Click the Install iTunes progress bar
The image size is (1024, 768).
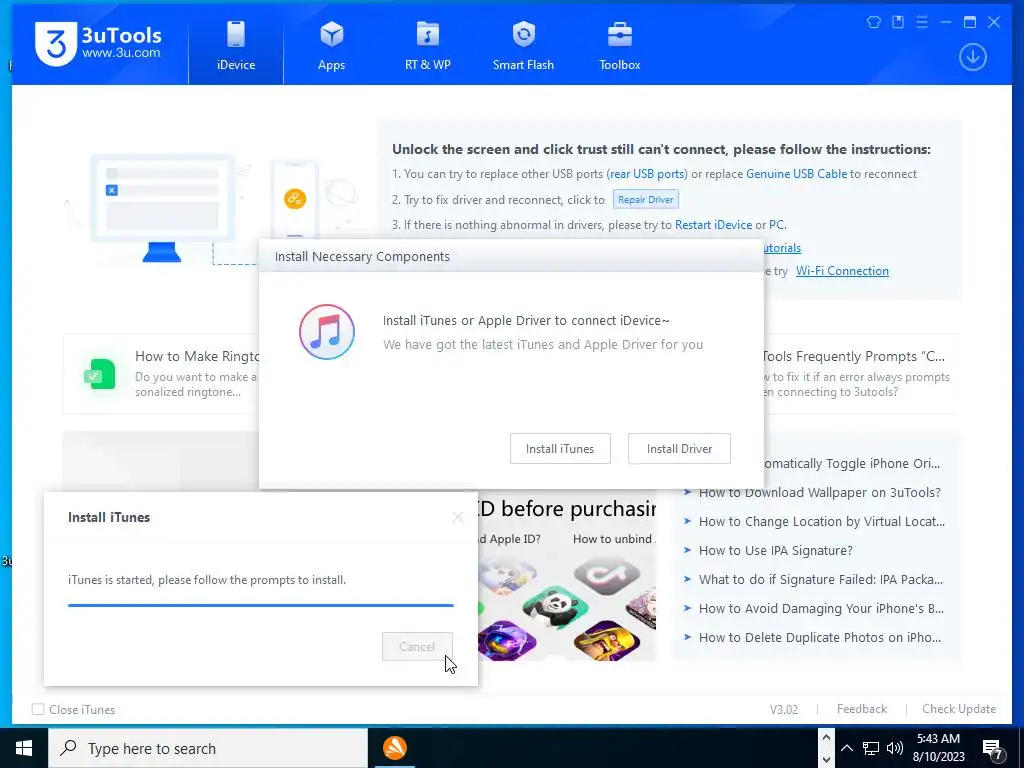coord(261,605)
